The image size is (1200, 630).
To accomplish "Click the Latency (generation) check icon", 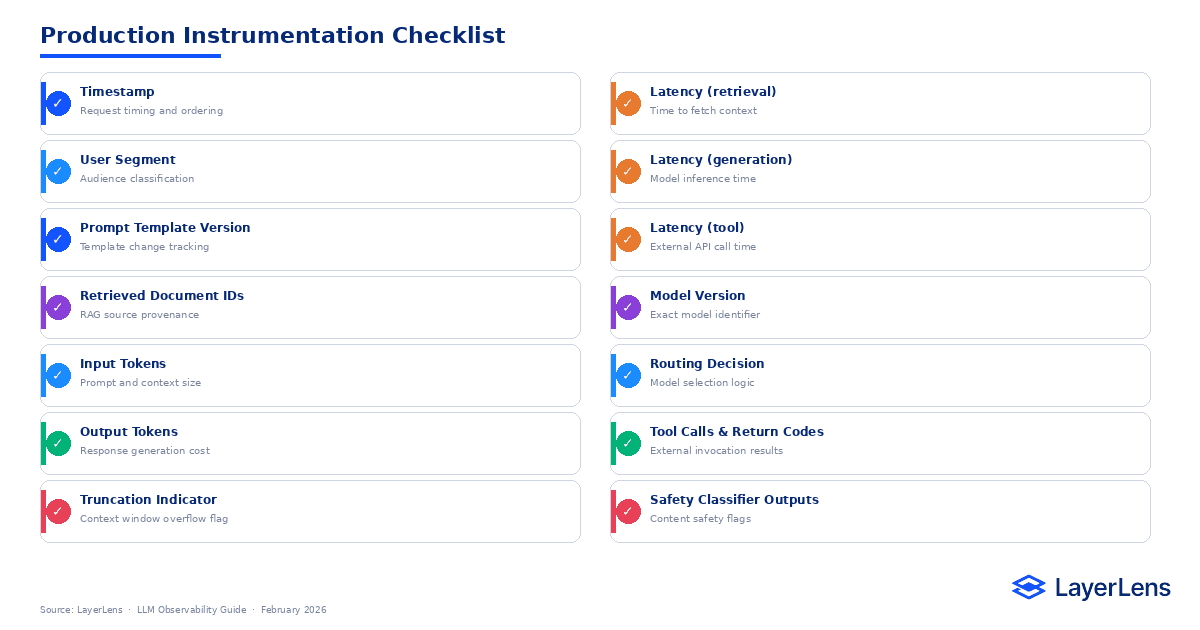I will pos(628,171).
